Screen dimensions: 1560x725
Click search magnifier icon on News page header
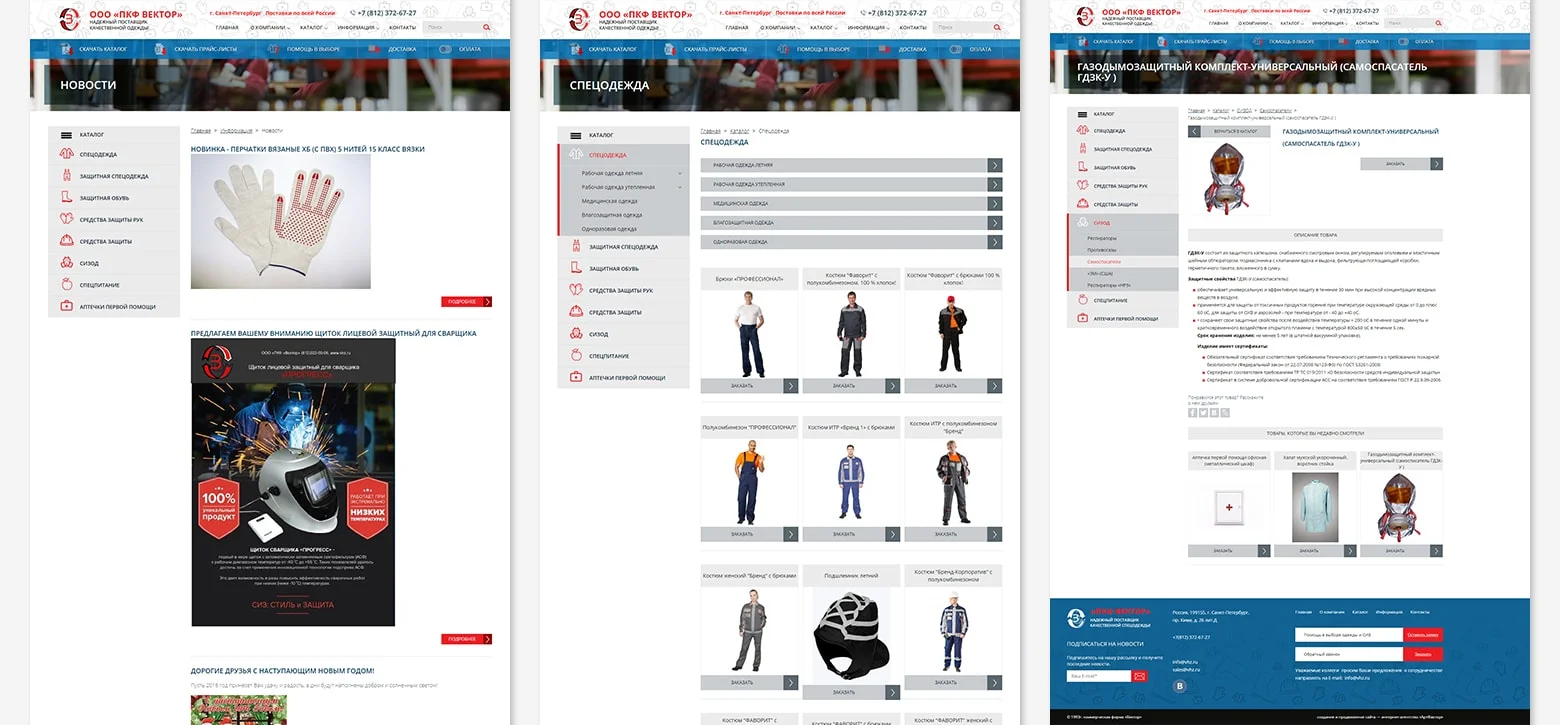[487, 27]
